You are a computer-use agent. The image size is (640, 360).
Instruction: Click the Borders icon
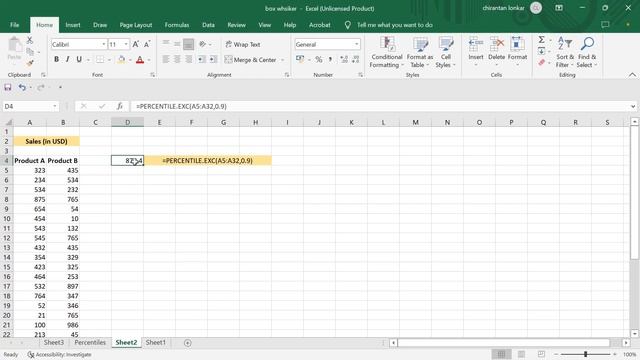100,60
